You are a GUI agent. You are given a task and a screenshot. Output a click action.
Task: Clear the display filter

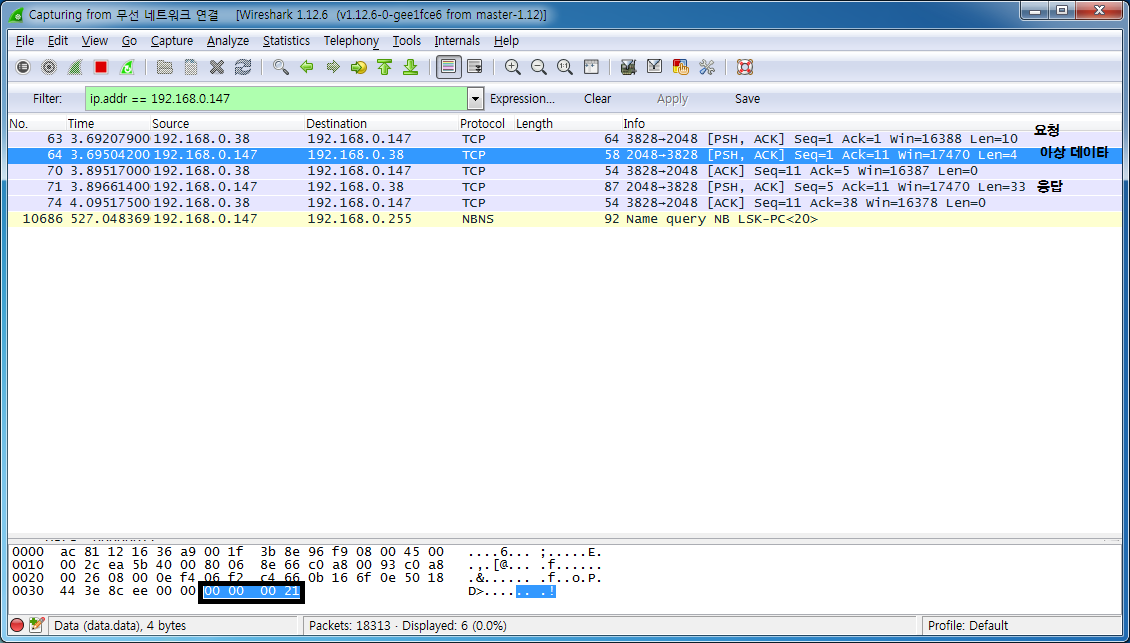[x=598, y=99]
